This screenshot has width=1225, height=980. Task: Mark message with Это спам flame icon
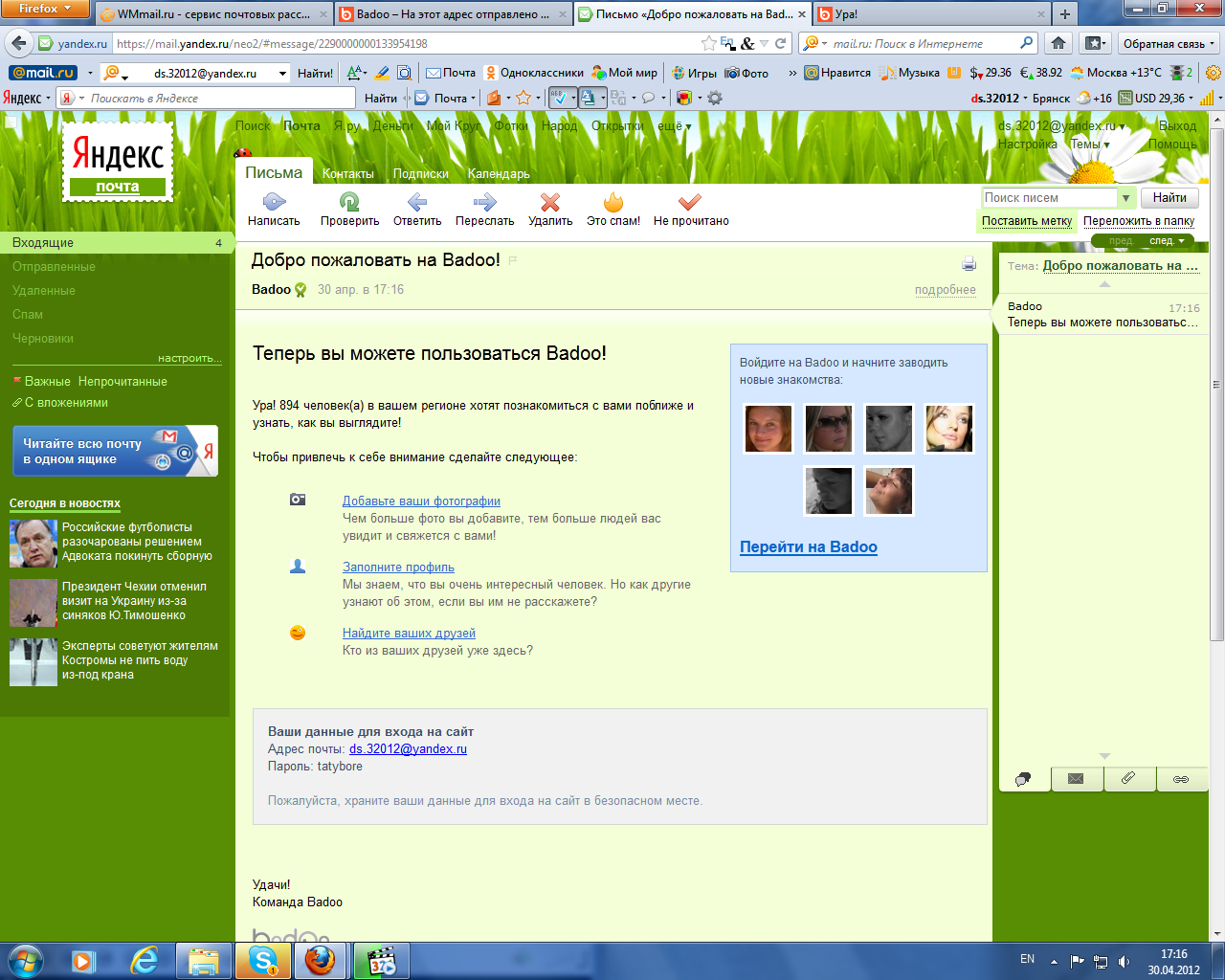[x=613, y=202]
